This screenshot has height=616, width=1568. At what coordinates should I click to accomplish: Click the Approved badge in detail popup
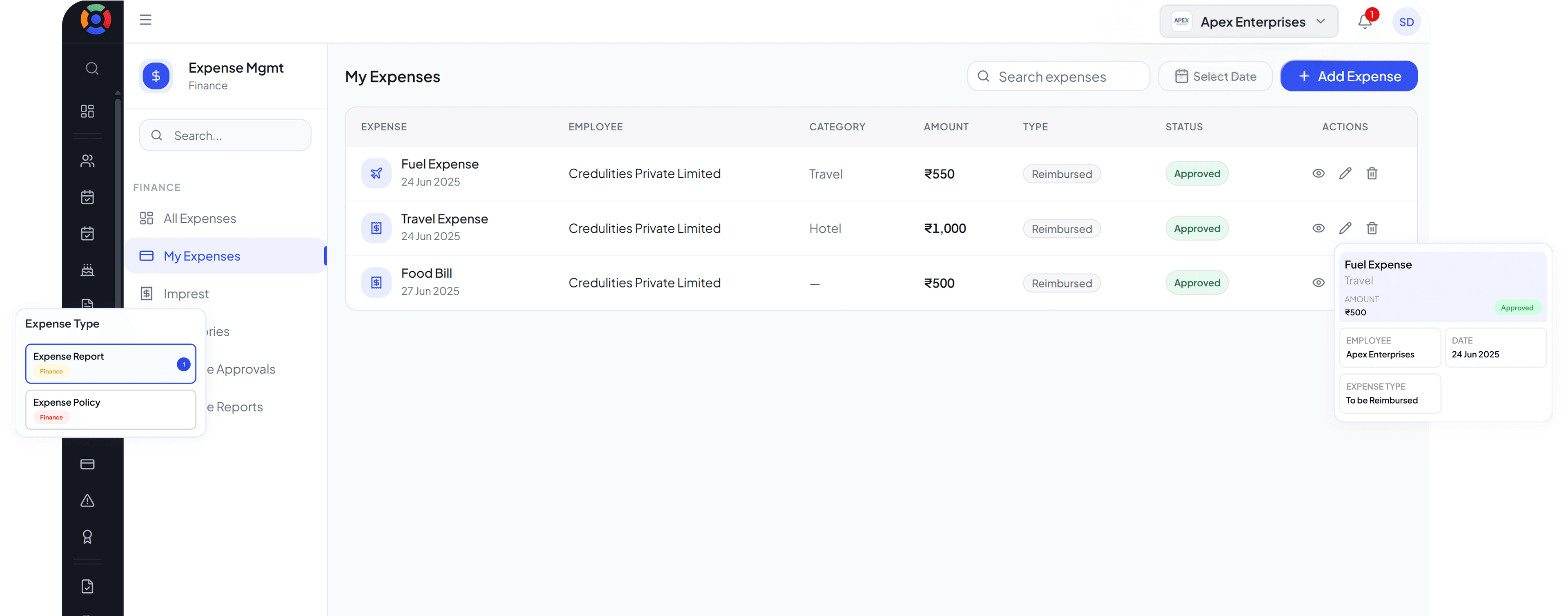tap(1517, 308)
